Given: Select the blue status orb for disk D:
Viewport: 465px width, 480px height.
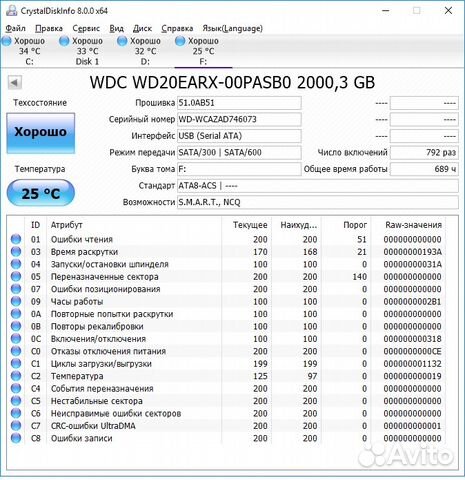Looking at the screenshot, I should tap(122, 41).
